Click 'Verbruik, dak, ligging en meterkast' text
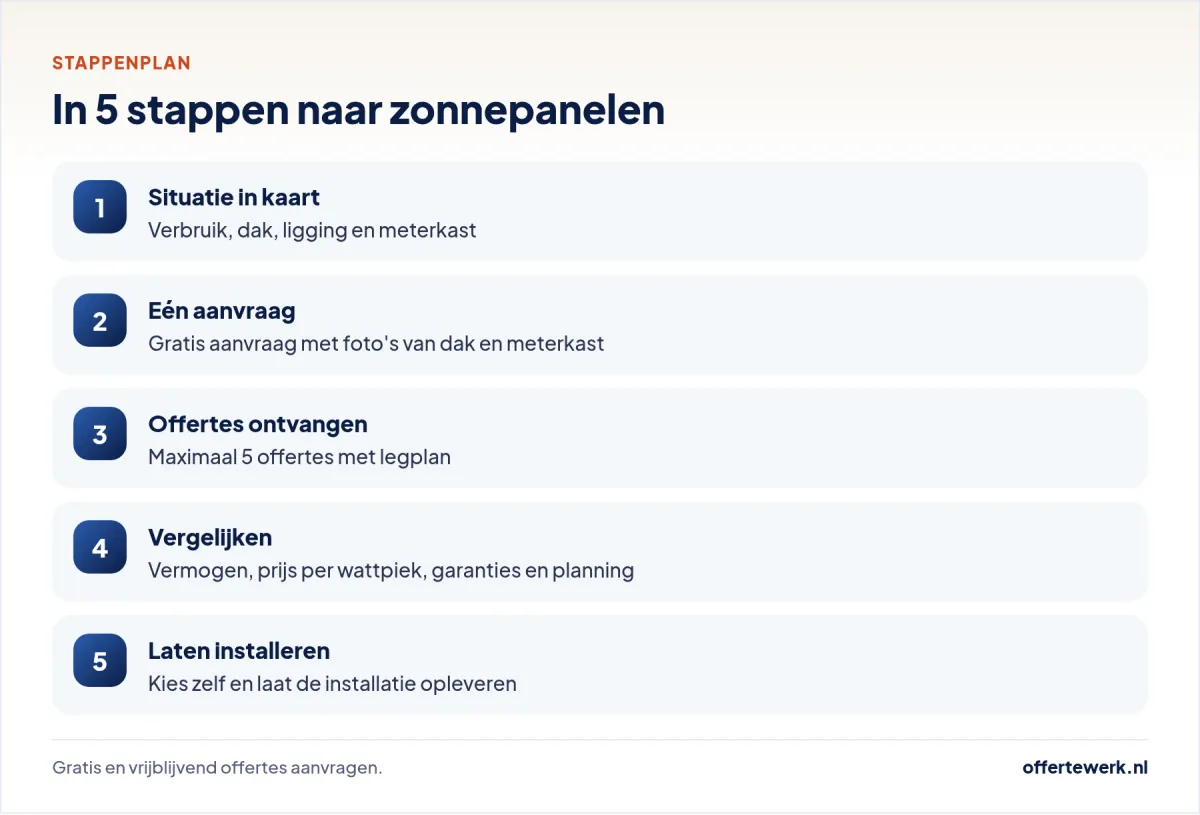 tap(312, 230)
